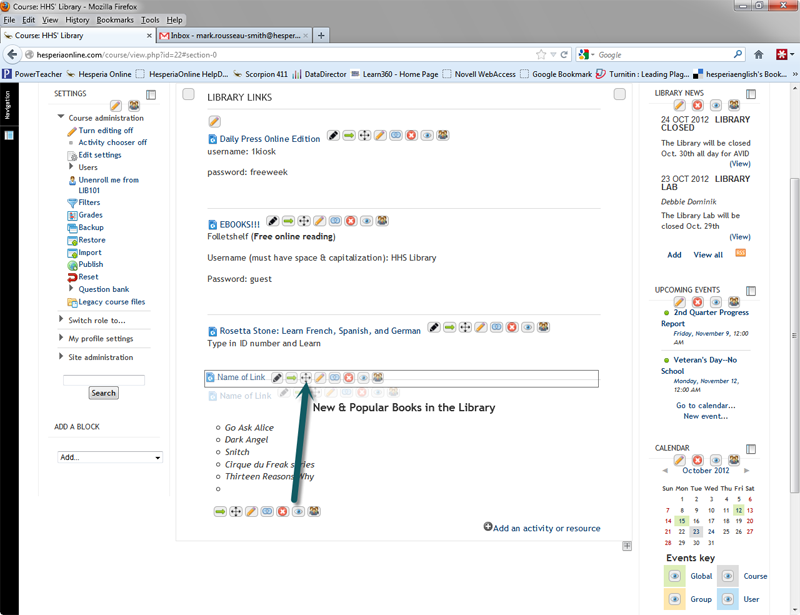
Task: Open update settings for Rosetta Stone link
Action: 481,327
